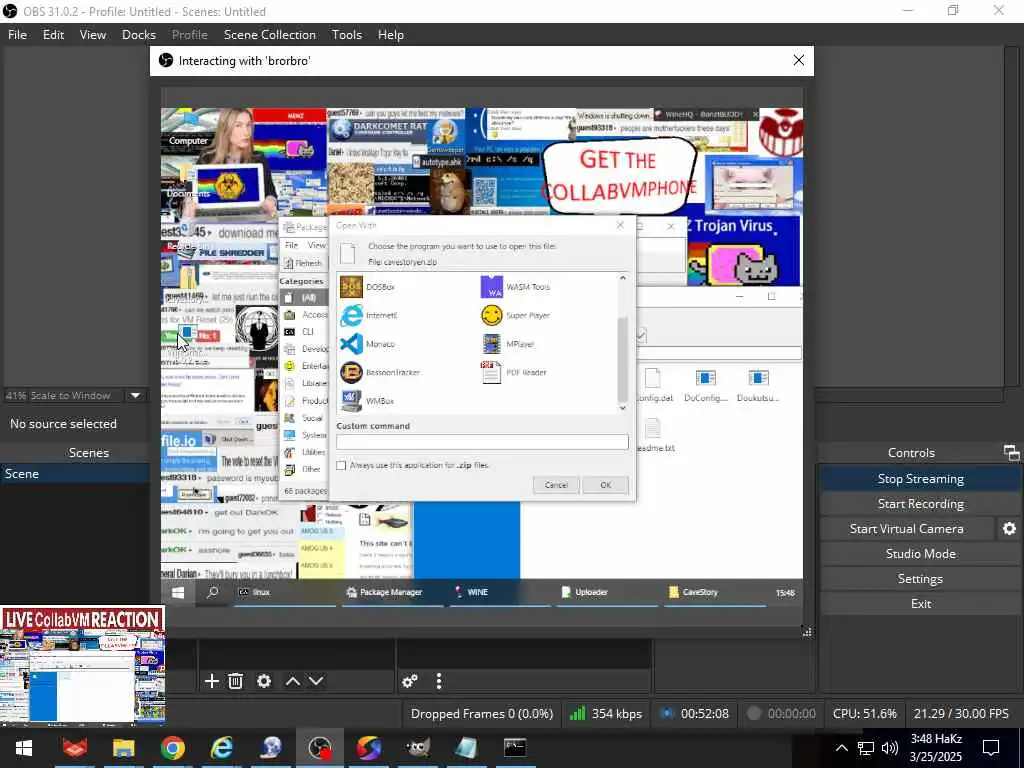Open OBS Tools menu

coord(347,35)
